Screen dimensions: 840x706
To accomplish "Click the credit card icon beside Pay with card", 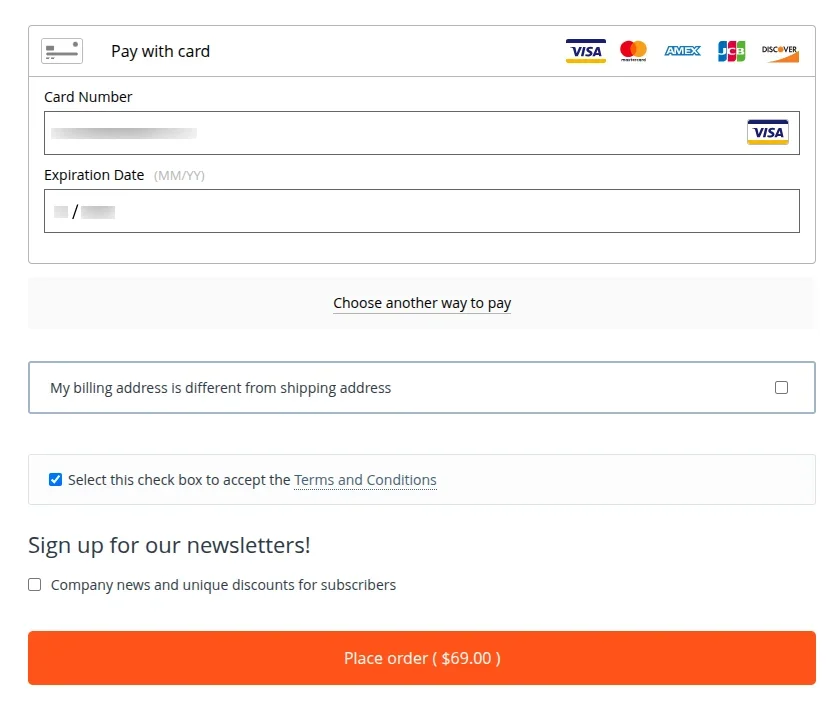I will (62, 51).
